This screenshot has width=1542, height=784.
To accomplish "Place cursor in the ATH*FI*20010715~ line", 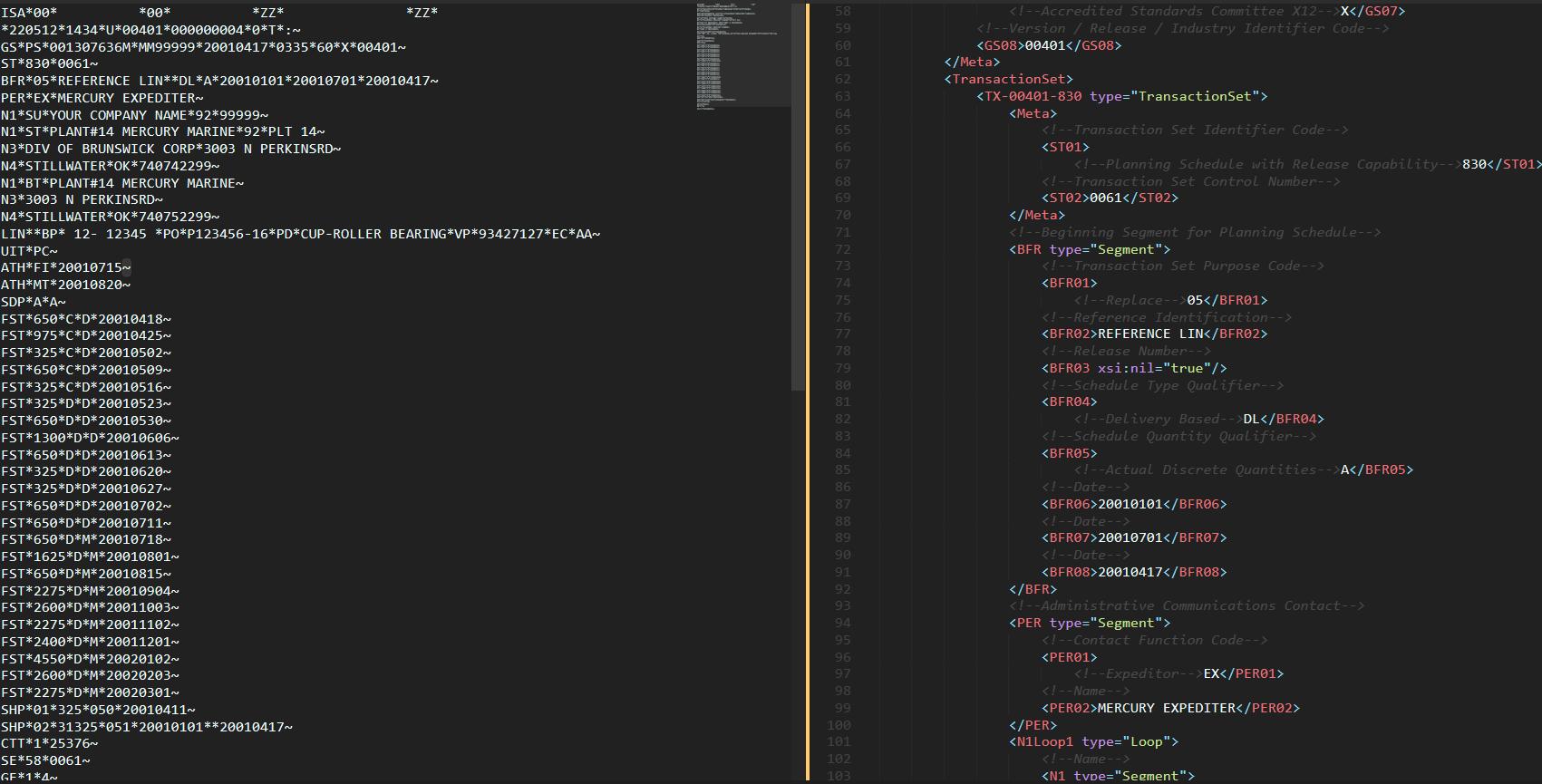I will pyautogui.click(x=65, y=267).
